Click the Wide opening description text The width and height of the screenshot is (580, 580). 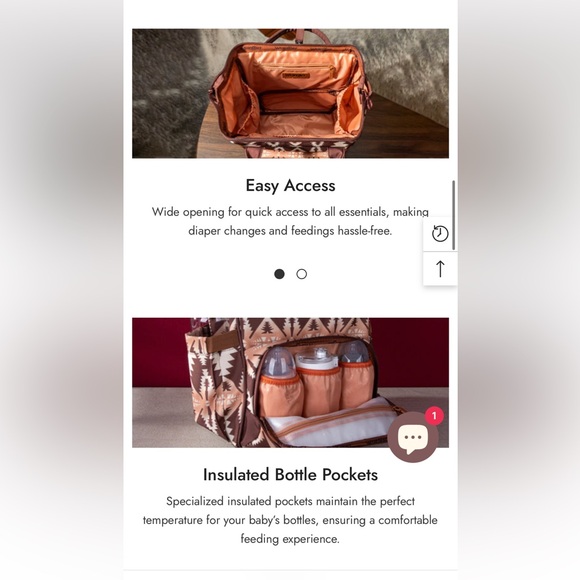pyautogui.click(x=290, y=221)
